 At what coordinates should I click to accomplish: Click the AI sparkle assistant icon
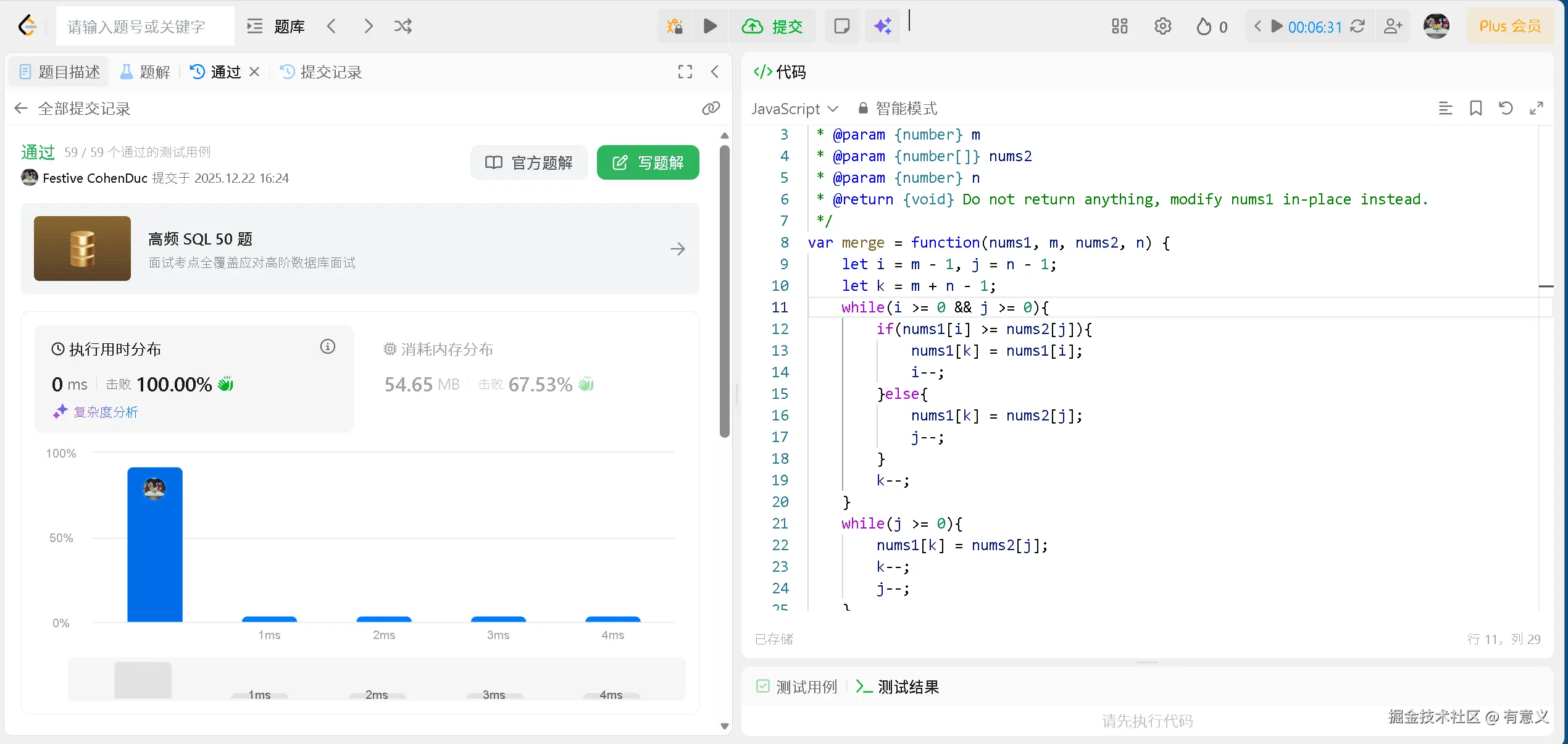(x=883, y=27)
